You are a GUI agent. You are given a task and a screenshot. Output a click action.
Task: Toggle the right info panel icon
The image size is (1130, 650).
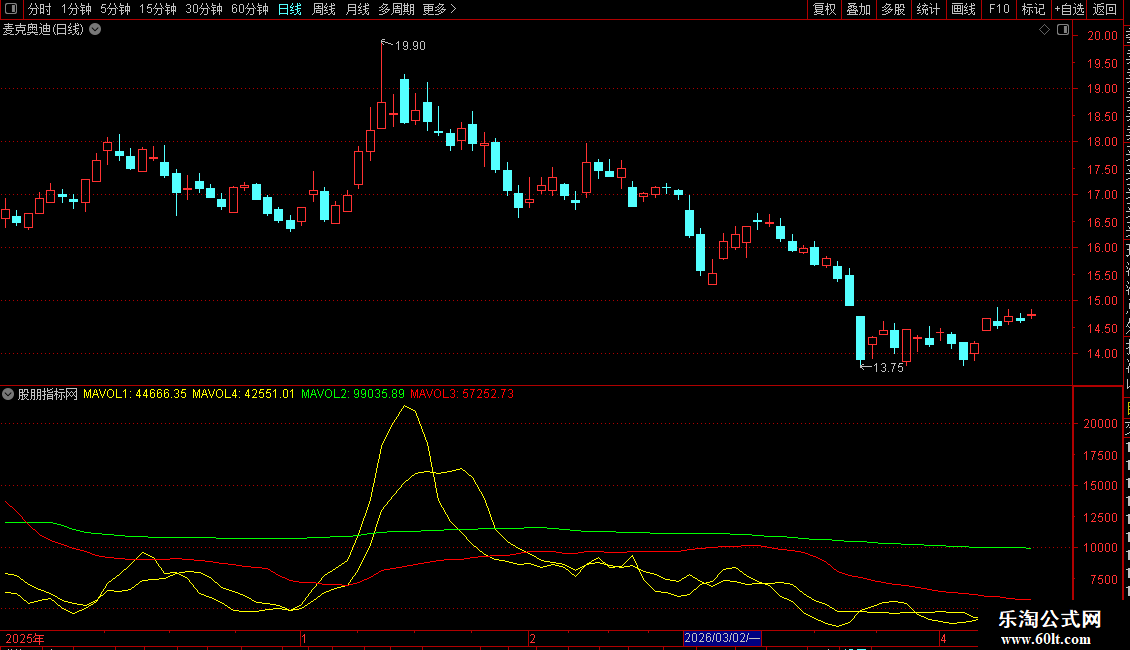point(1063,30)
